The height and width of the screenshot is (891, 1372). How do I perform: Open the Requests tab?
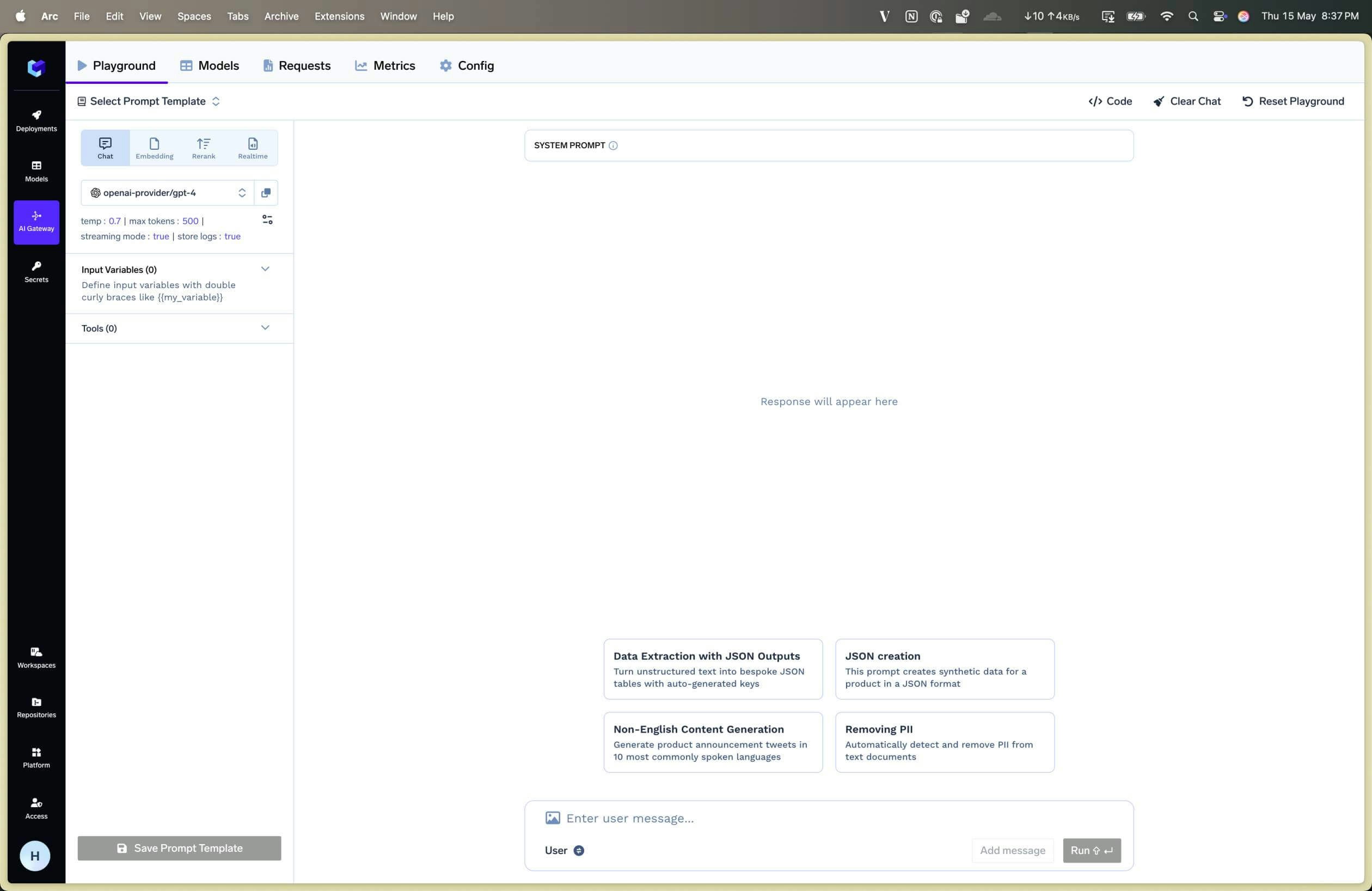(x=297, y=66)
